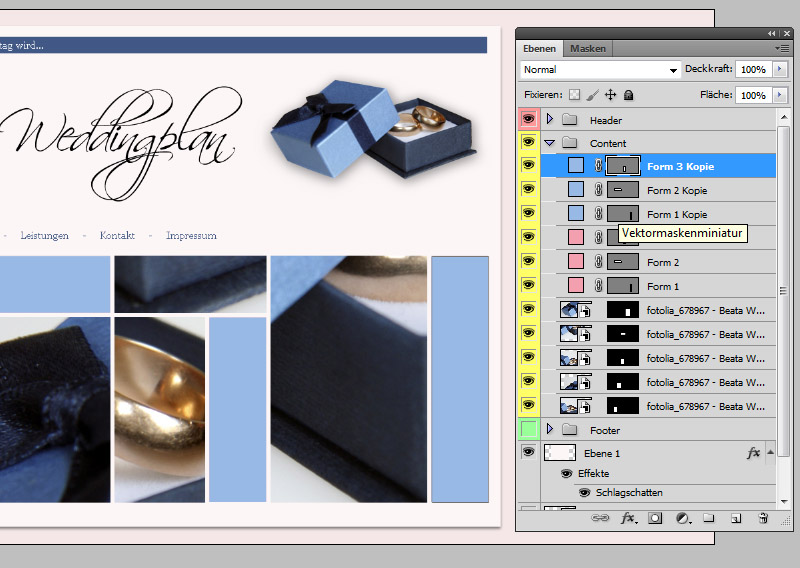Hide the Header group layer
Screen dimensions: 800x568
pyautogui.click(x=528, y=119)
